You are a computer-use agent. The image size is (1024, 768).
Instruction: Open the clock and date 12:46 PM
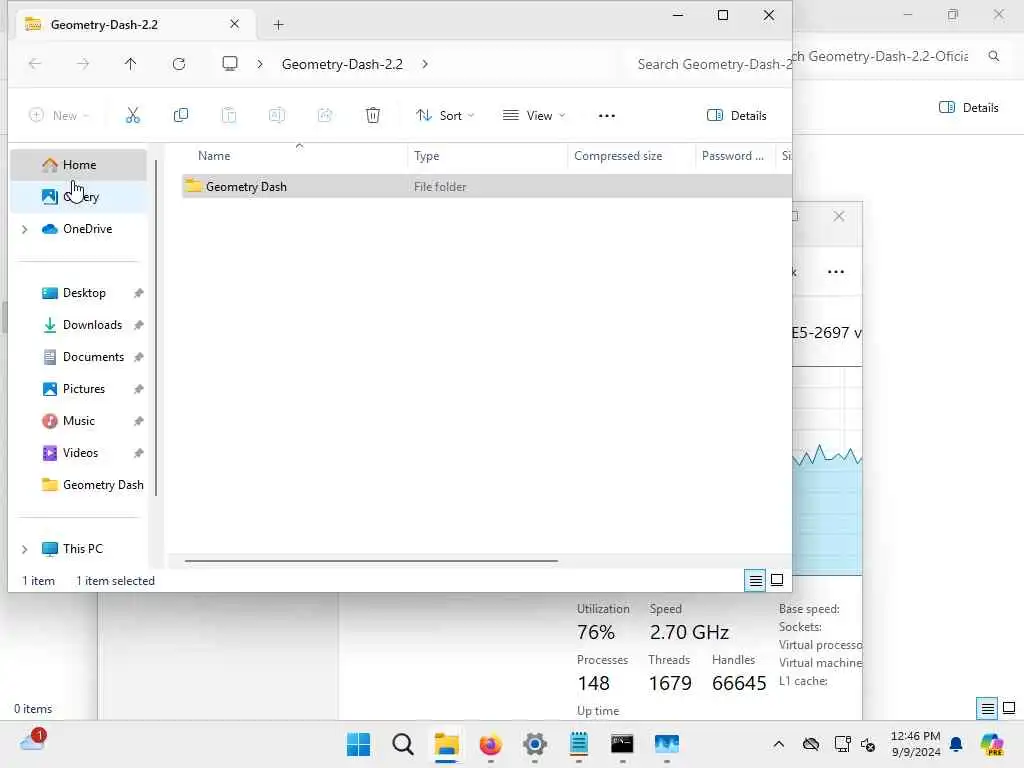(916, 744)
